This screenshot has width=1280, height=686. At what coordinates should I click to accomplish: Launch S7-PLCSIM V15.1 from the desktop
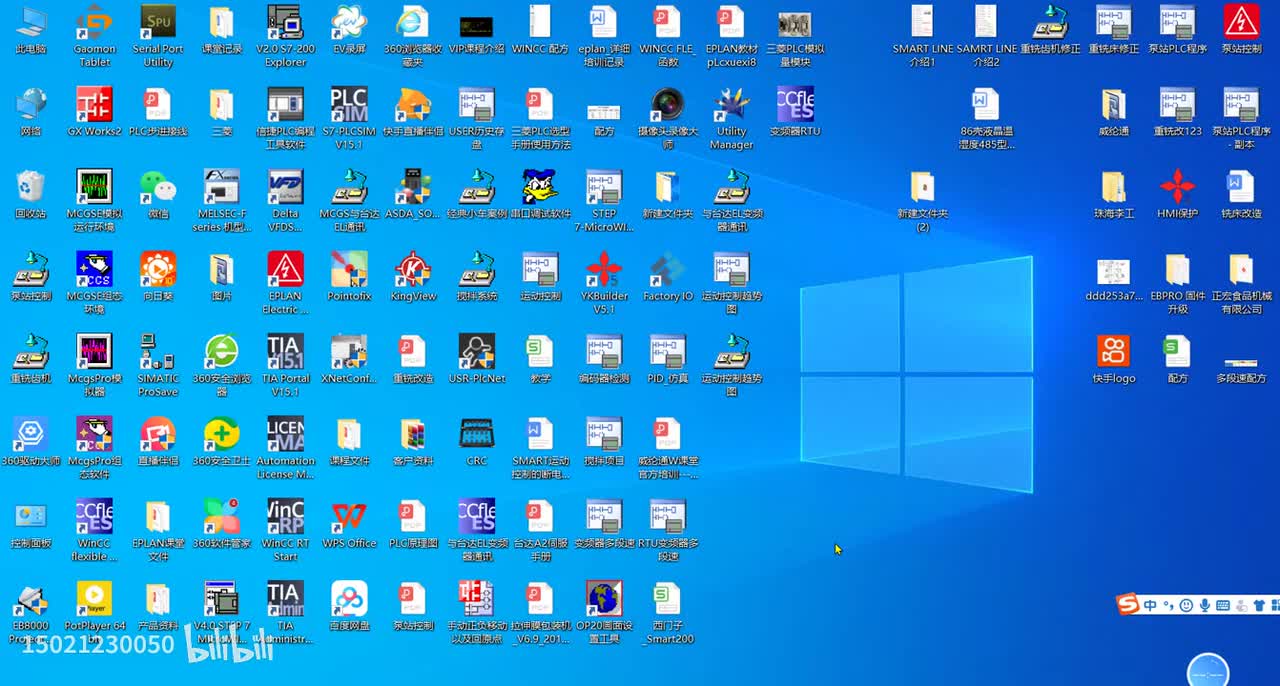point(348,105)
